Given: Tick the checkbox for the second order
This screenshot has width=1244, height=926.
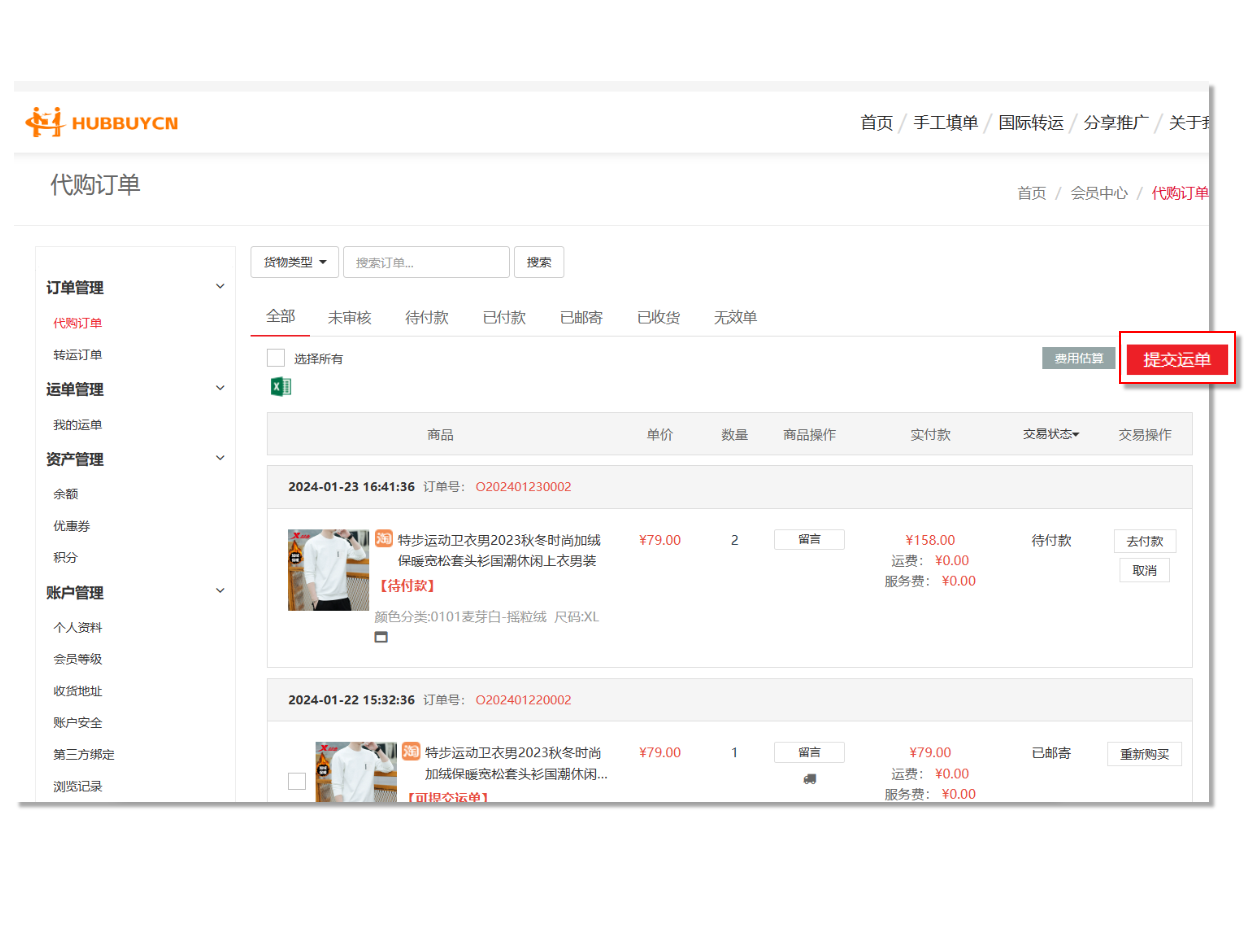Looking at the screenshot, I should (x=297, y=781).
